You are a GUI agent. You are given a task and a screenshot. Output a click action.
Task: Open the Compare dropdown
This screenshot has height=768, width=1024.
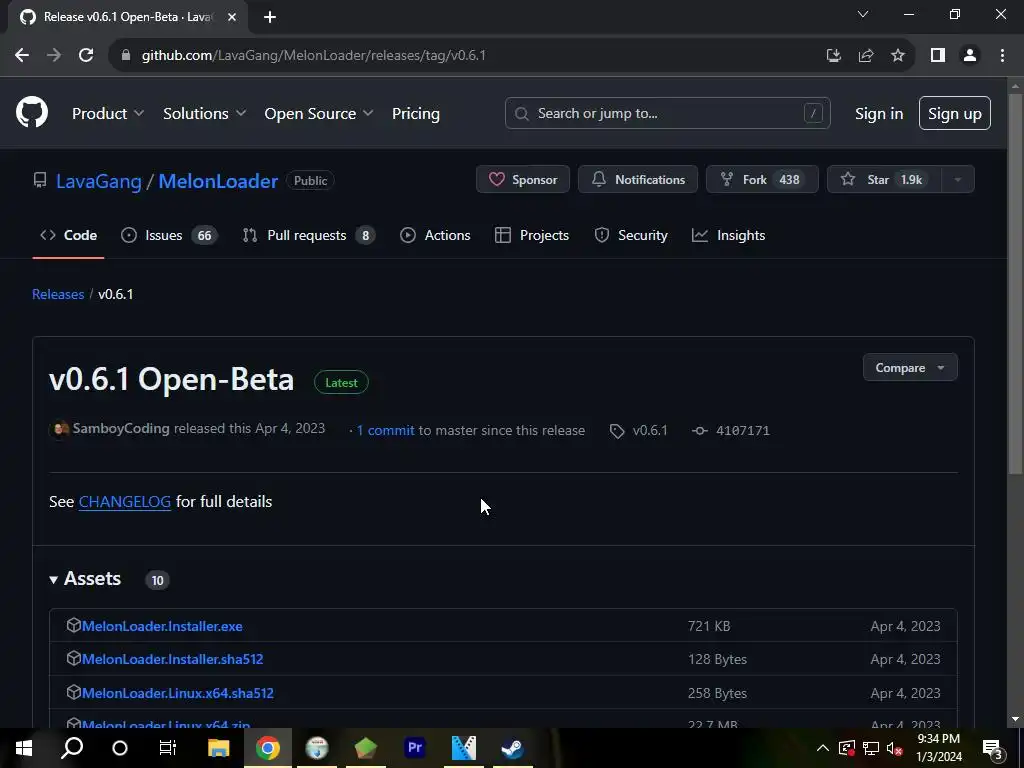tap(910, 368)
